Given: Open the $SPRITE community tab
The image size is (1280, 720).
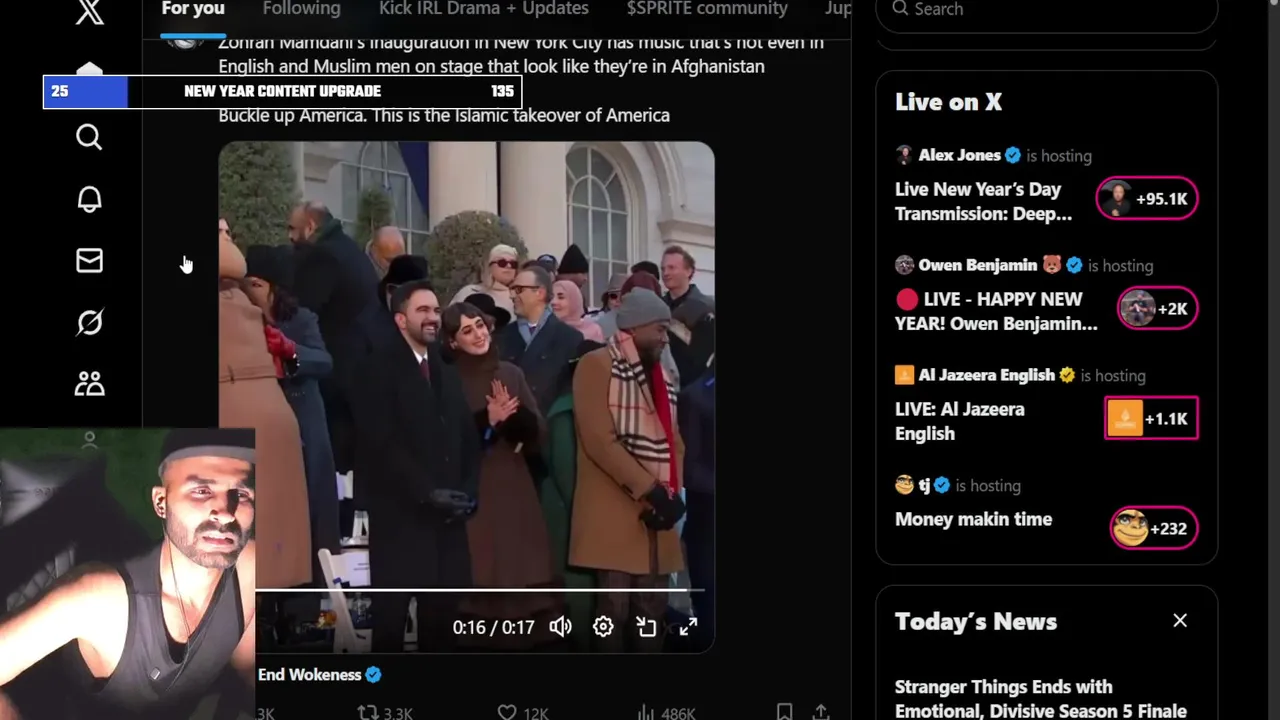Looking at the screenshot, I should tap(707, 9).
